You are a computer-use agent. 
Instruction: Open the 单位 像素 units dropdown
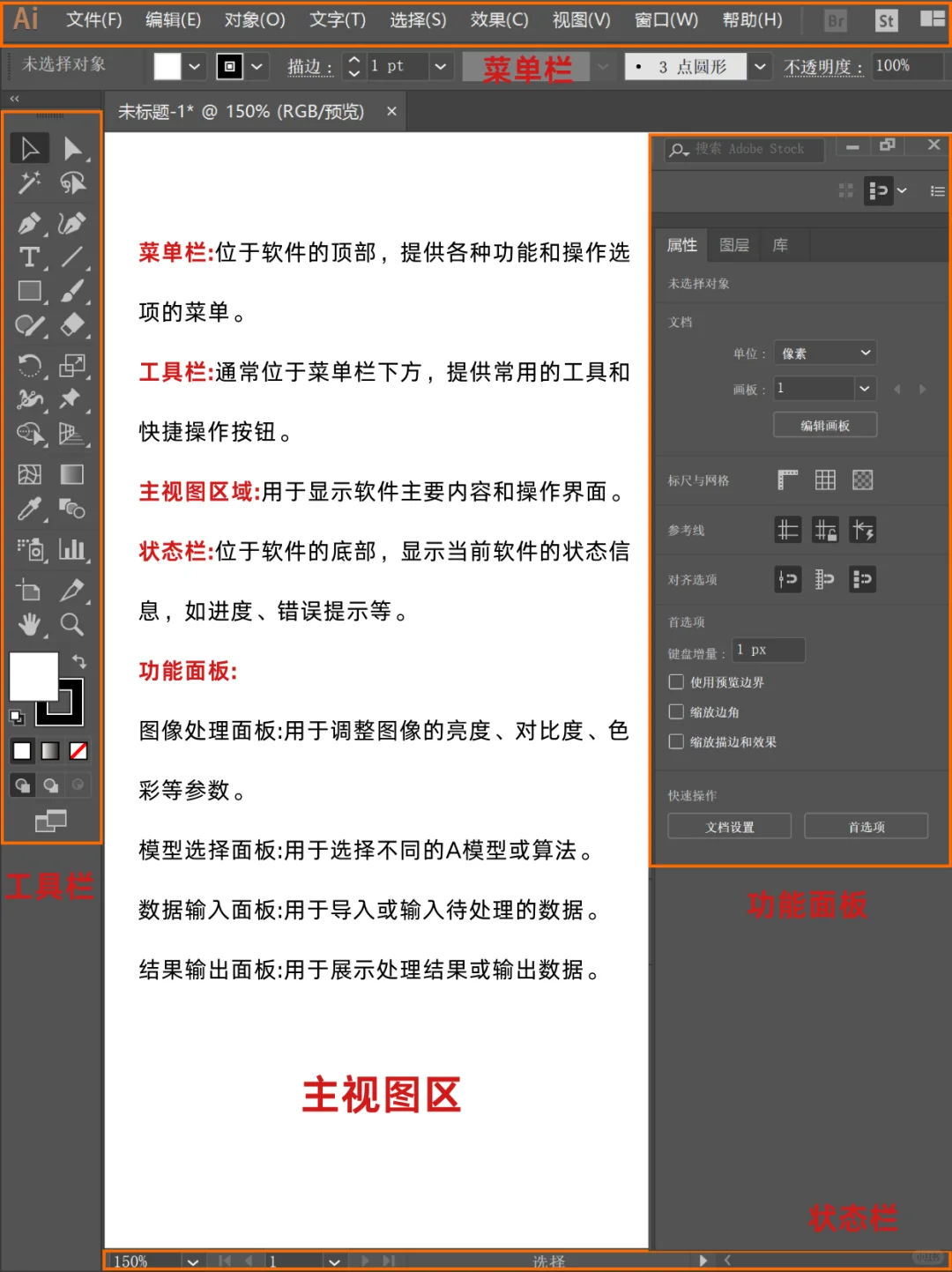[x=825, y=353]
